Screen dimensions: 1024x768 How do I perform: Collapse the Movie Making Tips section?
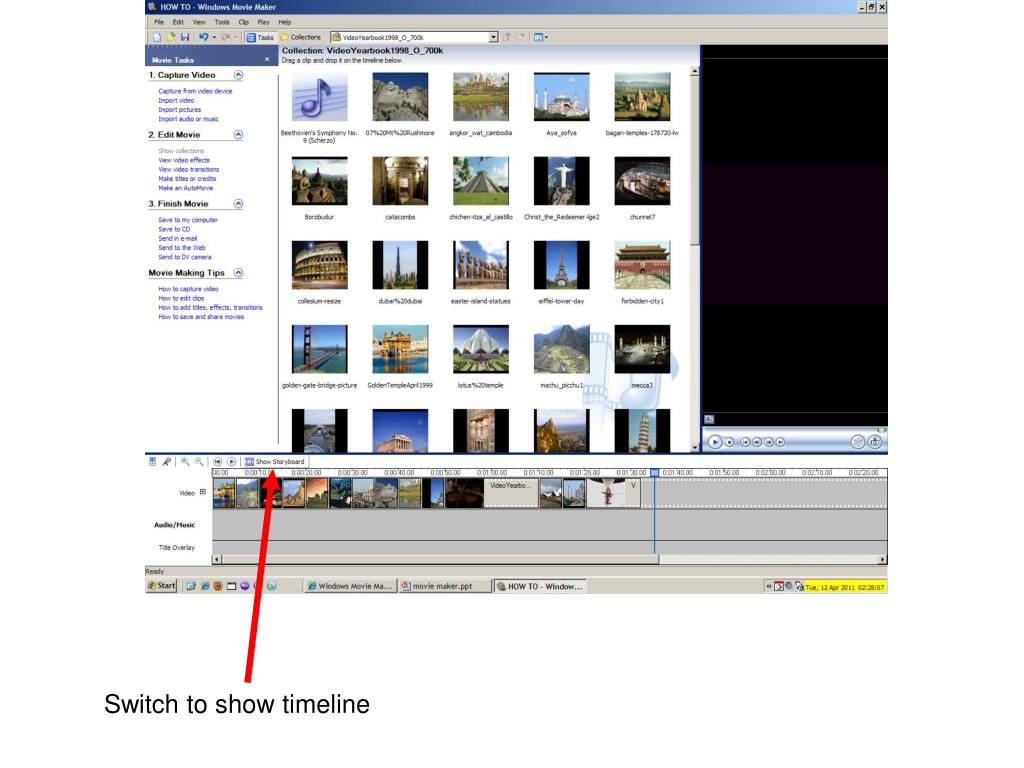pyautogui.click(x=238, y=273)
